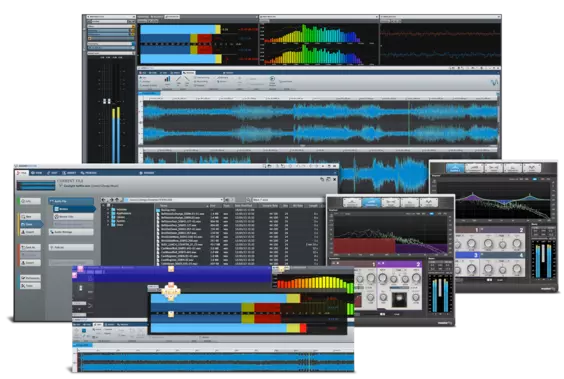Select the fade-in ramp icon in Process ribbon

[x=178, y=80]
